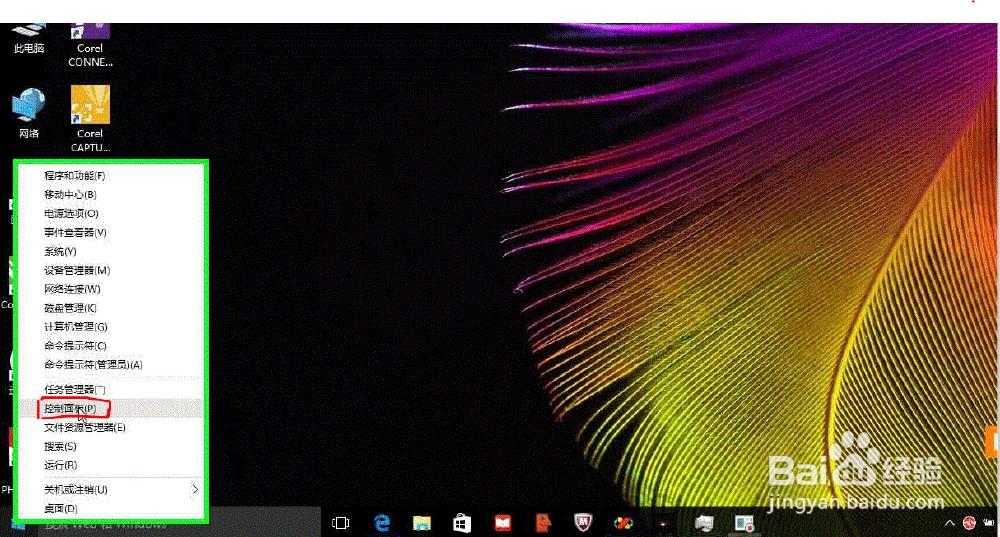Open McAfee shield taskbar icon
Screen dimensions: 1000x537
[583, 523]
